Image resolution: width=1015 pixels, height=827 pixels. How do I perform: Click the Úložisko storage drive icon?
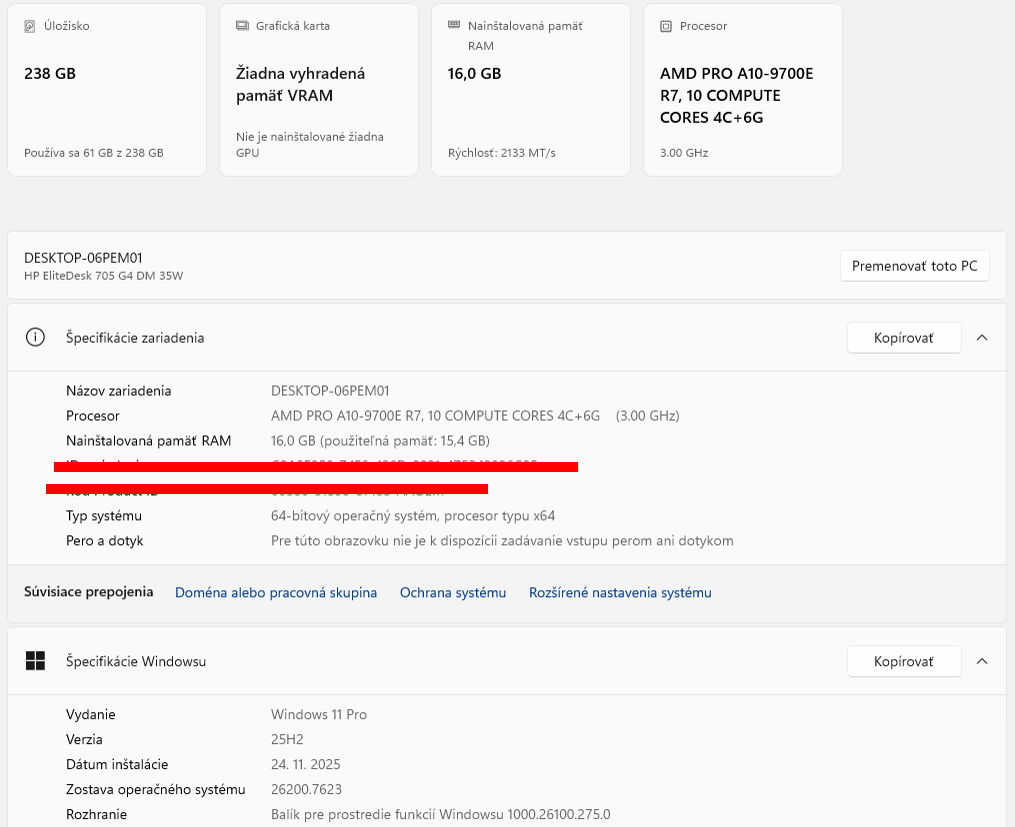(30, 25)
